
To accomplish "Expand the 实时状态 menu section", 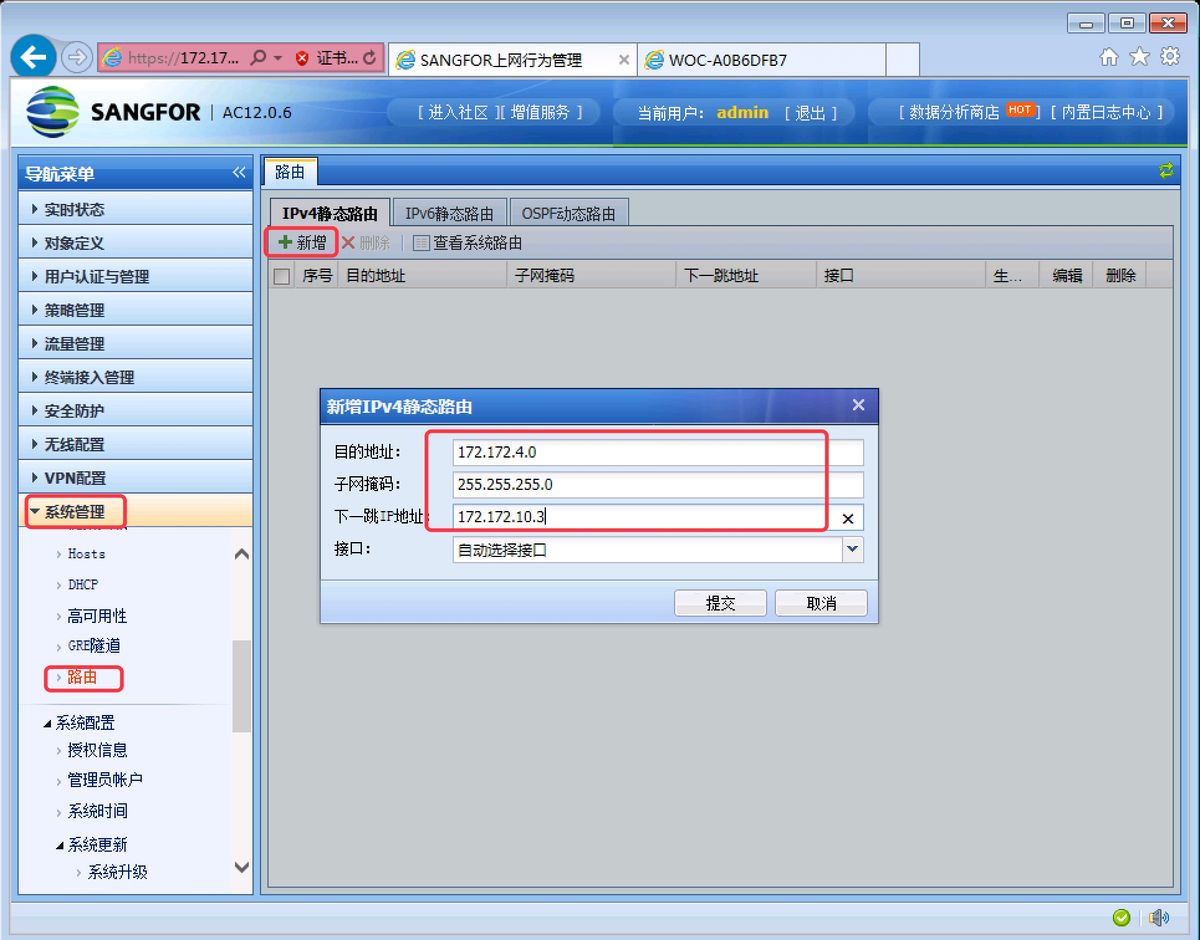I will [x=135, y=209].
